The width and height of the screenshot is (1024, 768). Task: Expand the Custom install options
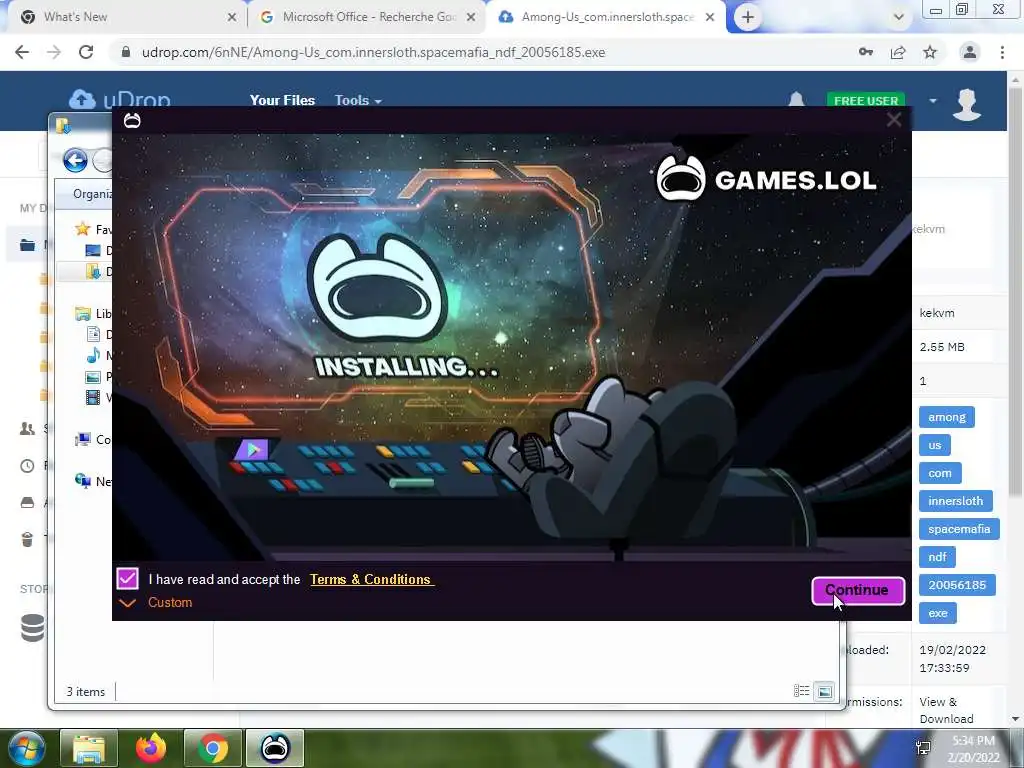point(155,602)
